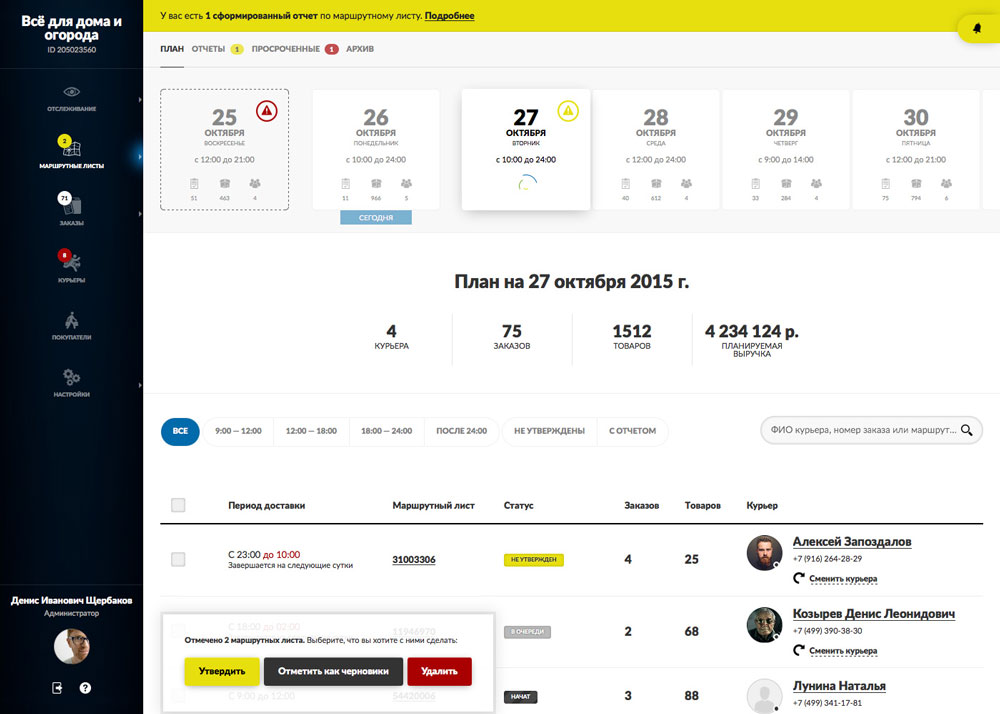Open the Настройки gears icon

pos(71,377)
